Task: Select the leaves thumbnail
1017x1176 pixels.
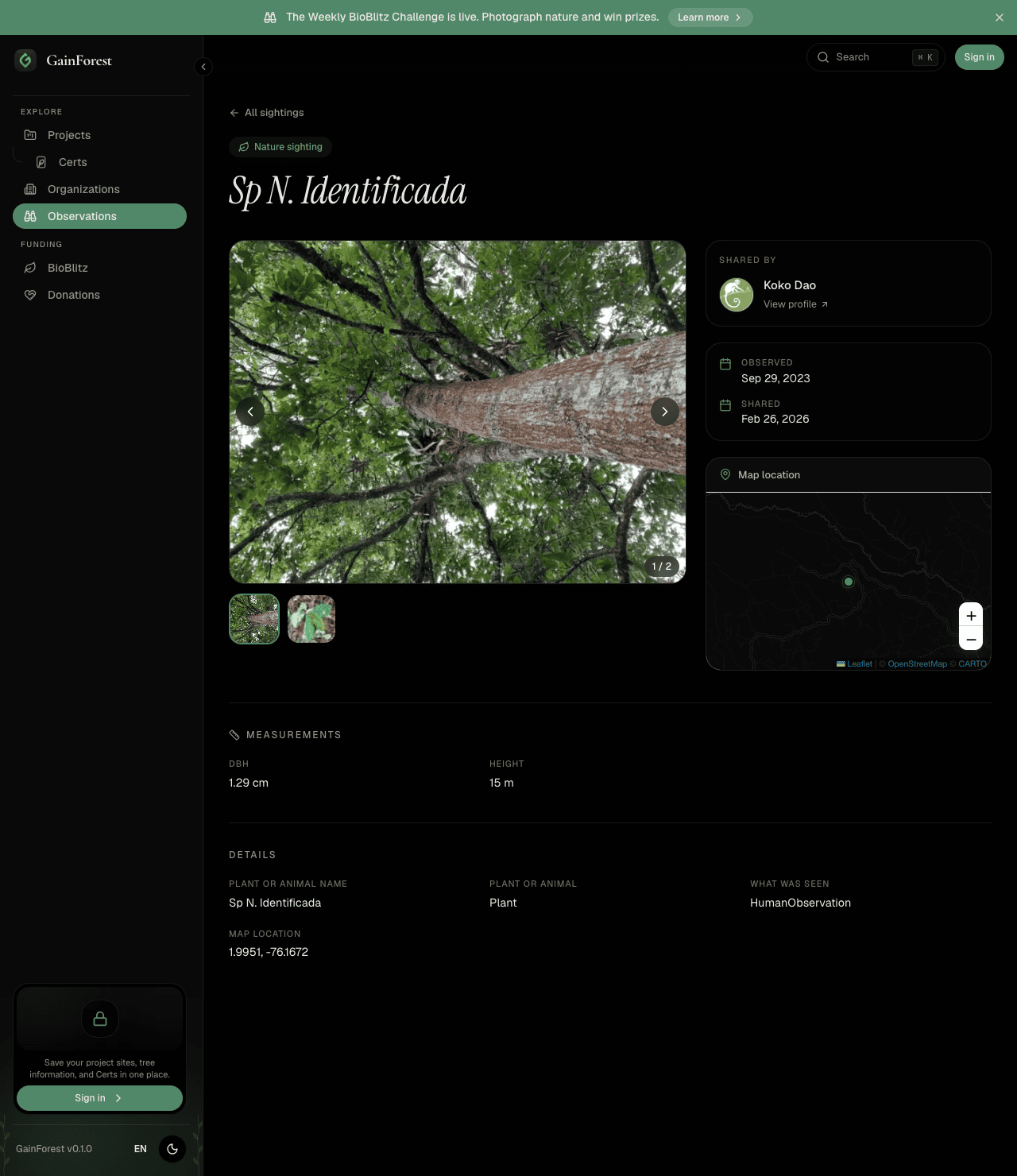Action: tap(311, 619)
